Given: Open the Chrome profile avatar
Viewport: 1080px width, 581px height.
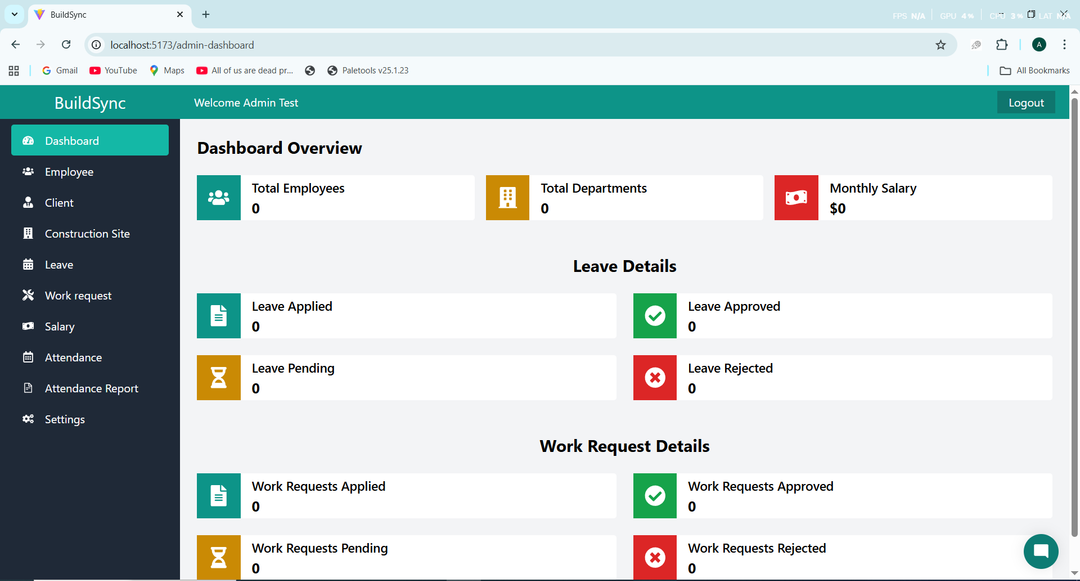Looking at the screenshot, I should [1039, 45].
